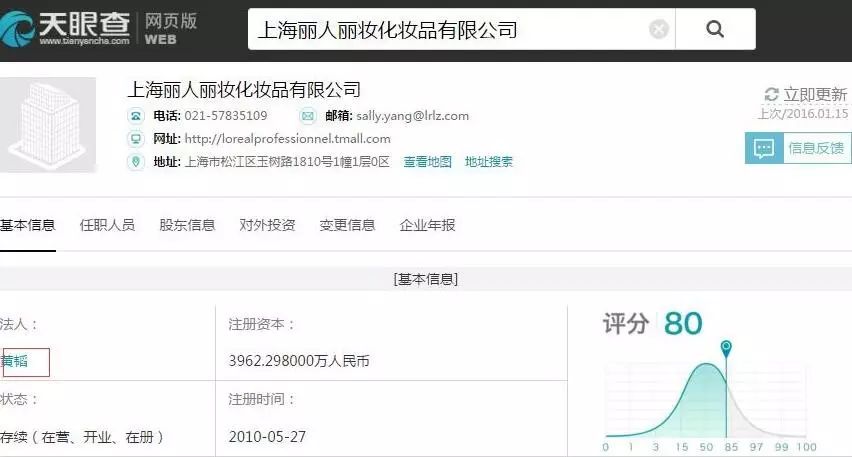View the 企业年报 tab
This screenshot has height=457, width=852.
coord(427,225)
